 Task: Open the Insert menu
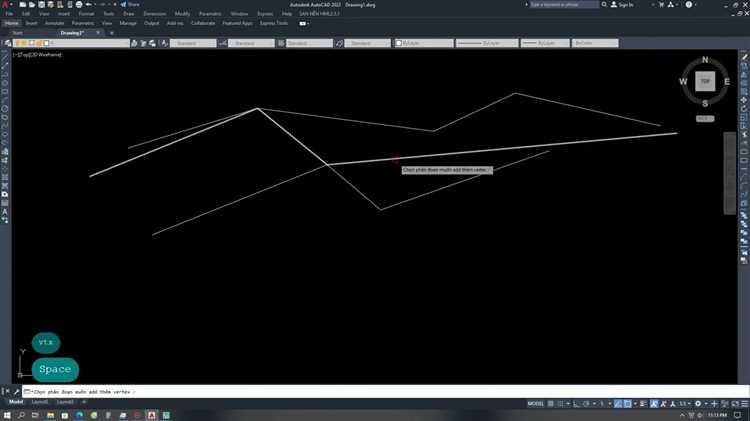64,14
